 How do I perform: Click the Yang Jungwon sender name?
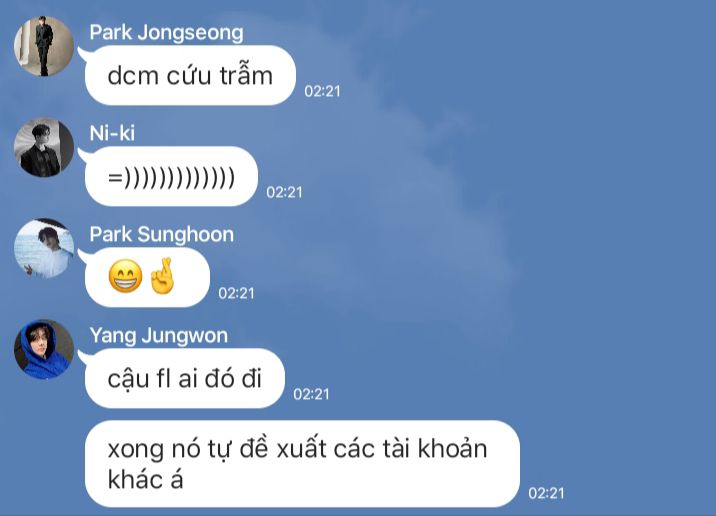point(158,336)
